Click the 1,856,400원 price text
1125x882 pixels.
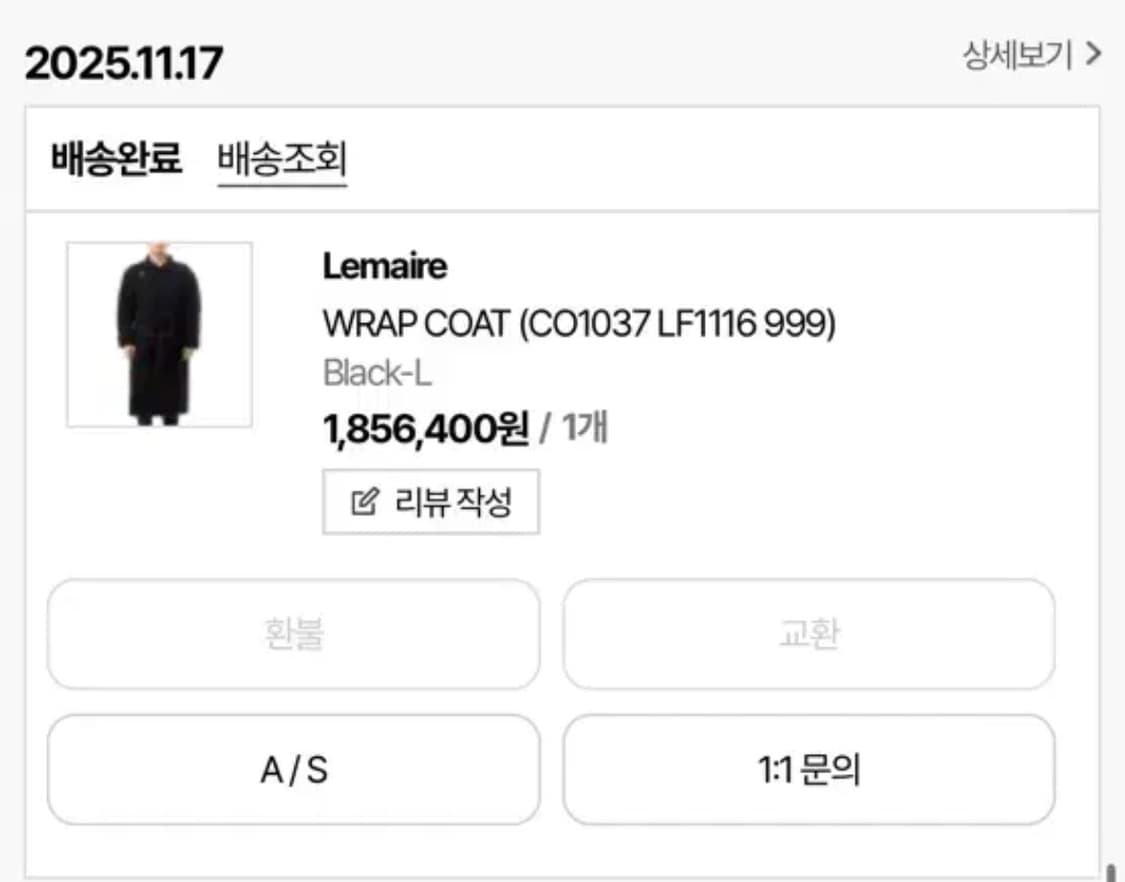[x=425, y=429]
